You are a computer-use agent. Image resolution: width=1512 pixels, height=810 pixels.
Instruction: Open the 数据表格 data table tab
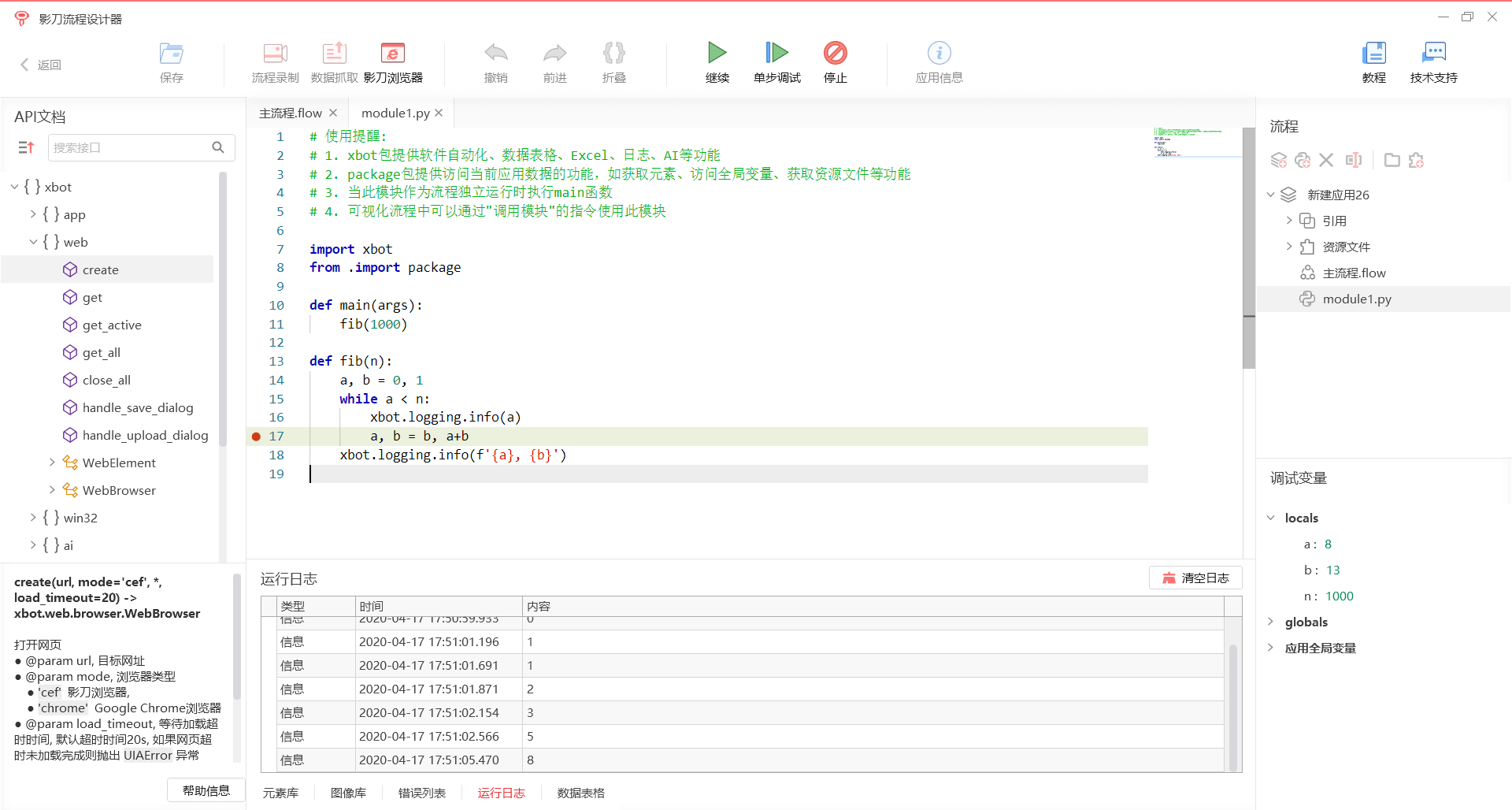point(581,793)
